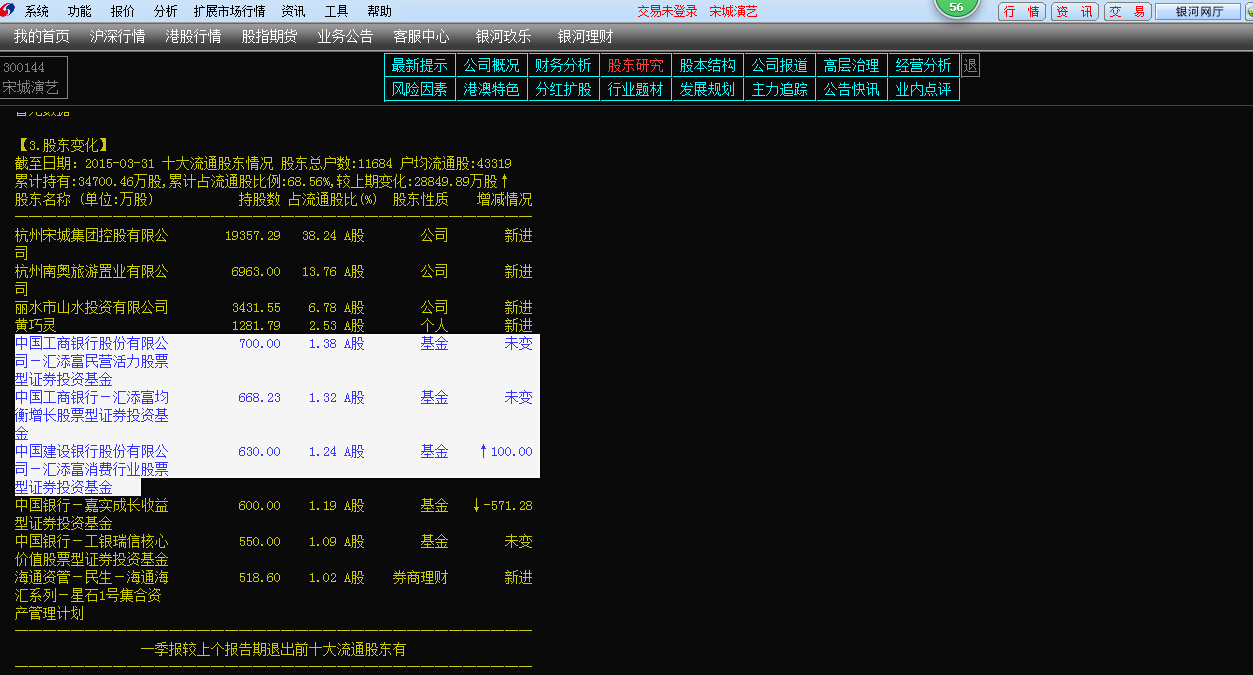Open 股指期货 section
This screenshot has height=675, width=1253.
pyautogui.click(x=270, y=37)
